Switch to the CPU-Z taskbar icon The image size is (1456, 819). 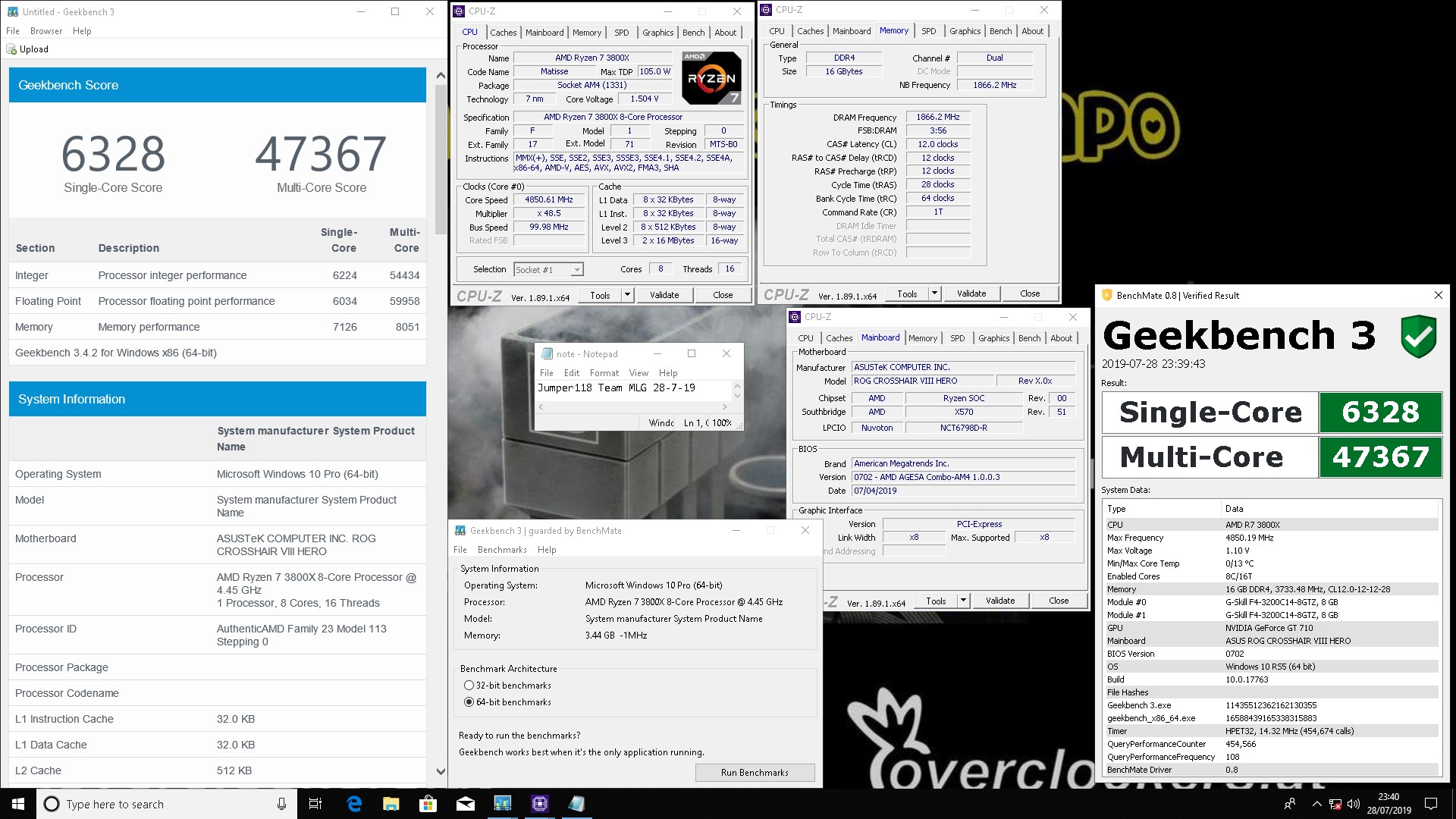coord(539,804)
